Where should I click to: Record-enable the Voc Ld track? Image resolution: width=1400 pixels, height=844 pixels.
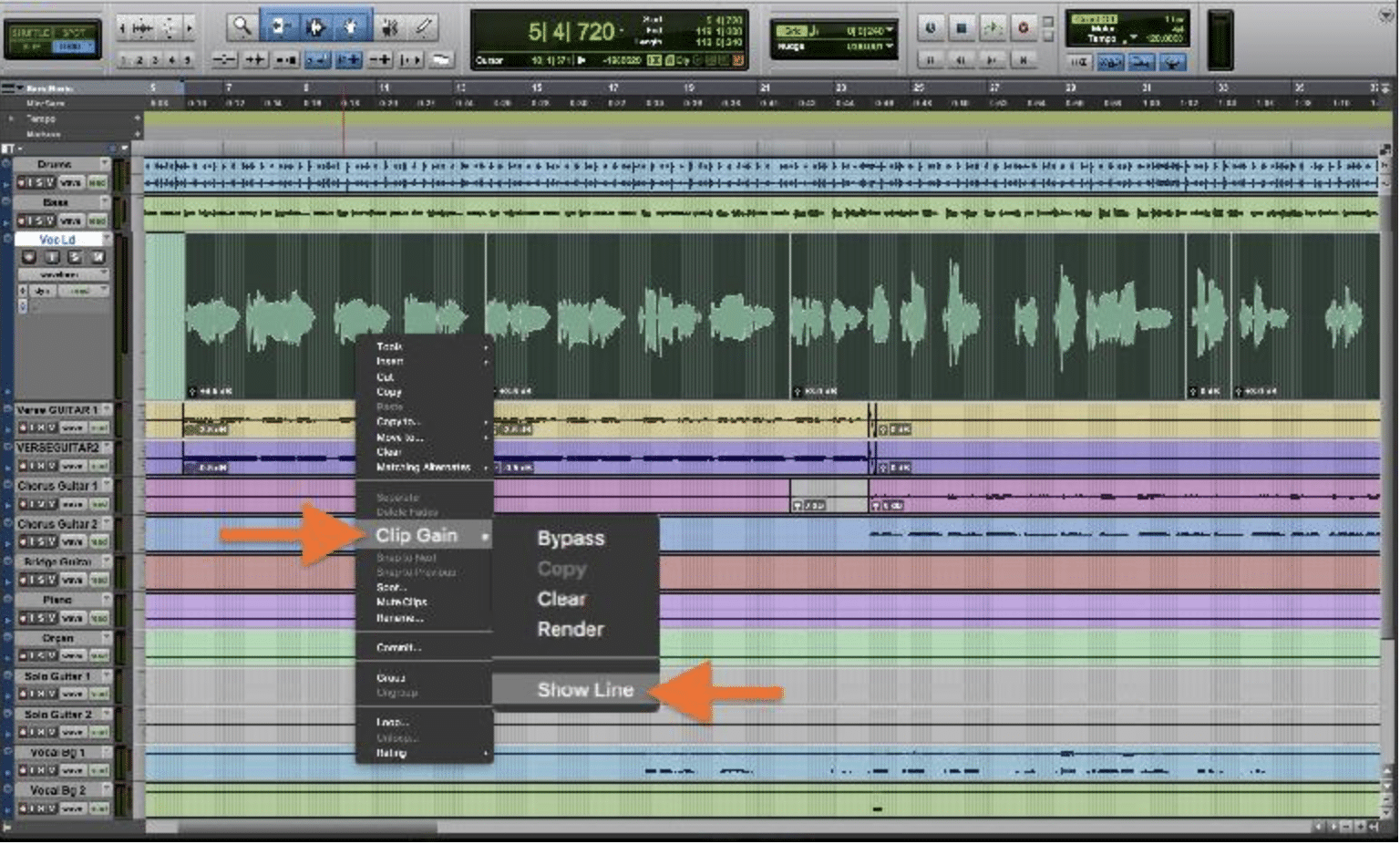[28, 258]
